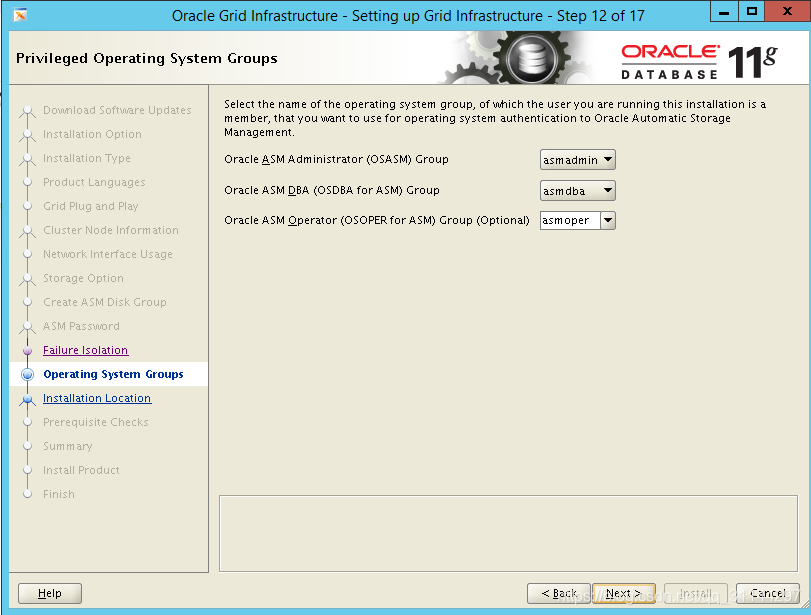Click the Operating System Groups step marker
Screen dimensions: 811x615
[28, 374]
